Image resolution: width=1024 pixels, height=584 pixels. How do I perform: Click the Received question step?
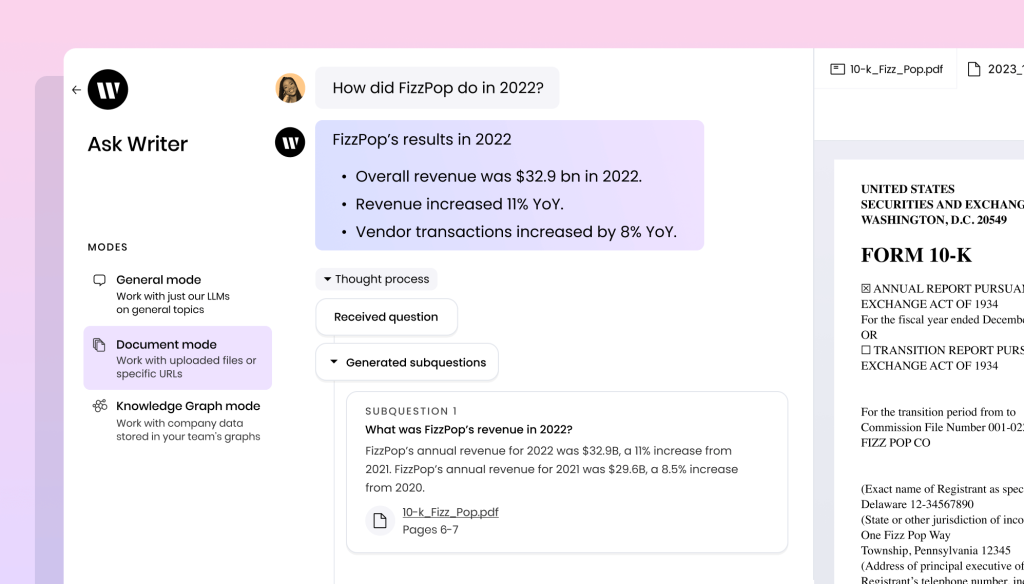386,317
